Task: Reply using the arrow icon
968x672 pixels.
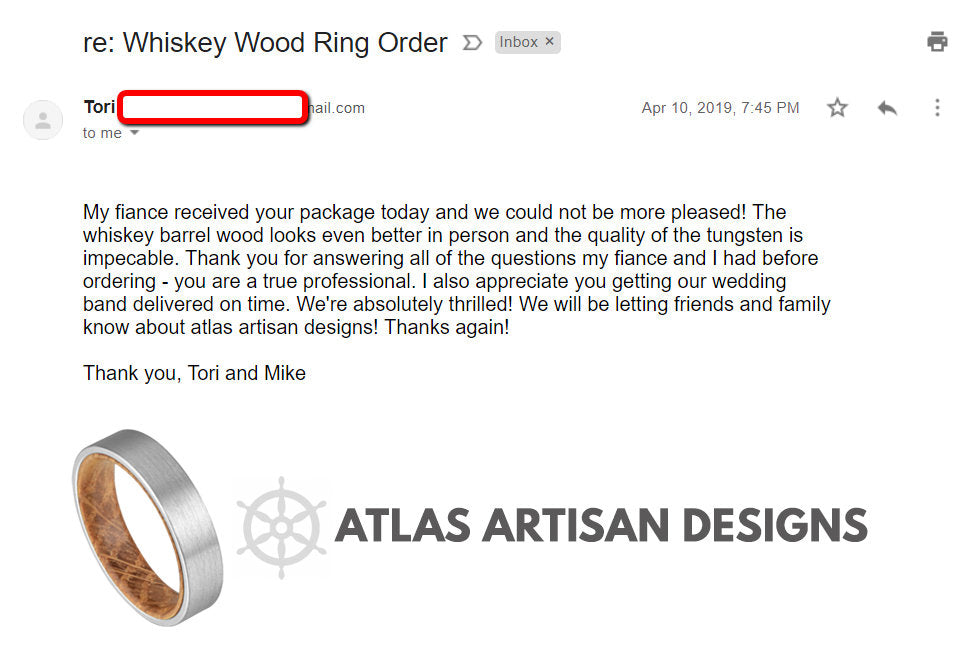Action: point(887,108)
